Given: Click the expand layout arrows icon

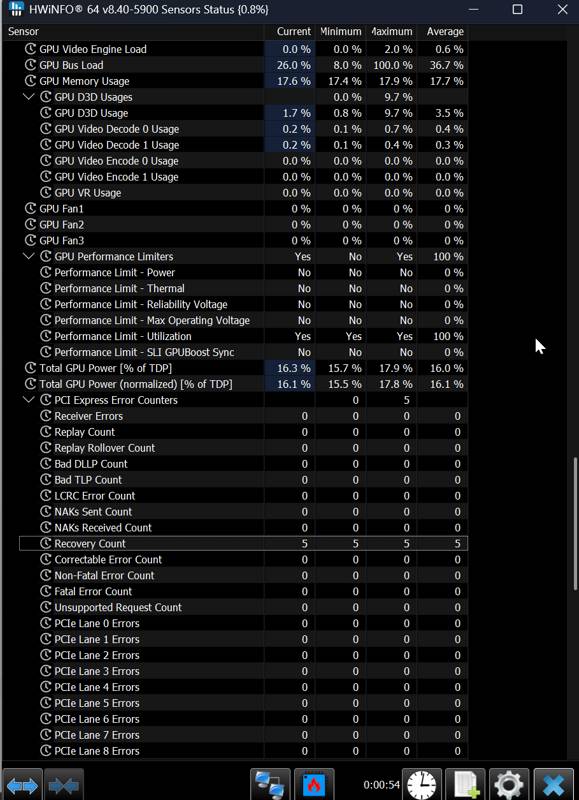Looking at the screenshot, I should coord(22,784).
